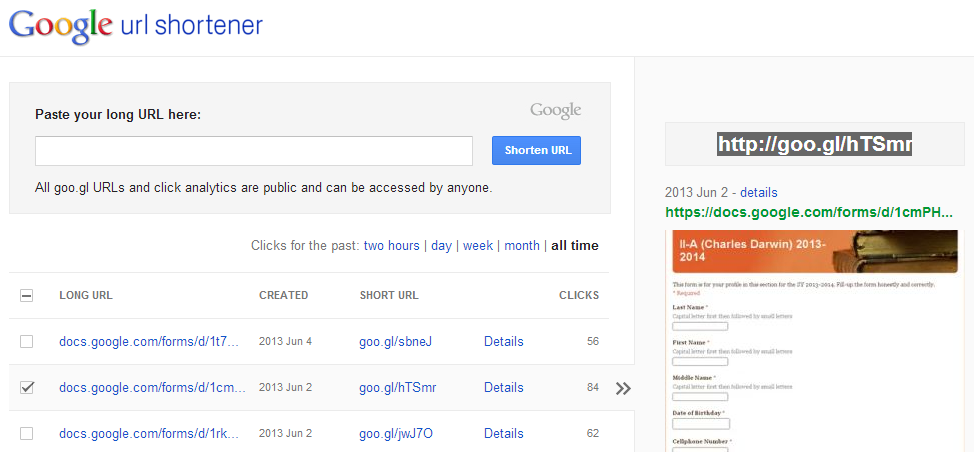Show clicks for the past day
974x452 pixels.
click(x=441, y=246)
